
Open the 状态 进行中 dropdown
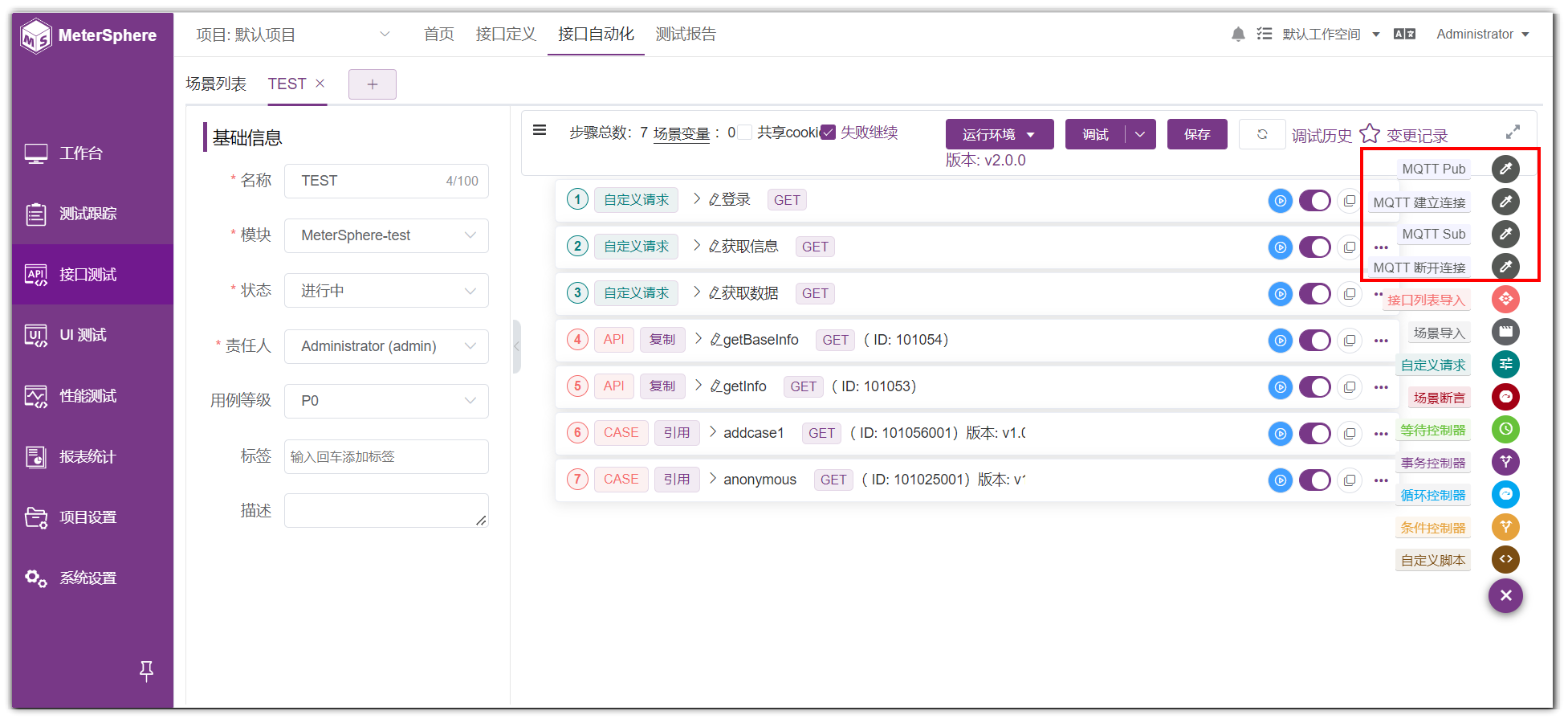386,290
